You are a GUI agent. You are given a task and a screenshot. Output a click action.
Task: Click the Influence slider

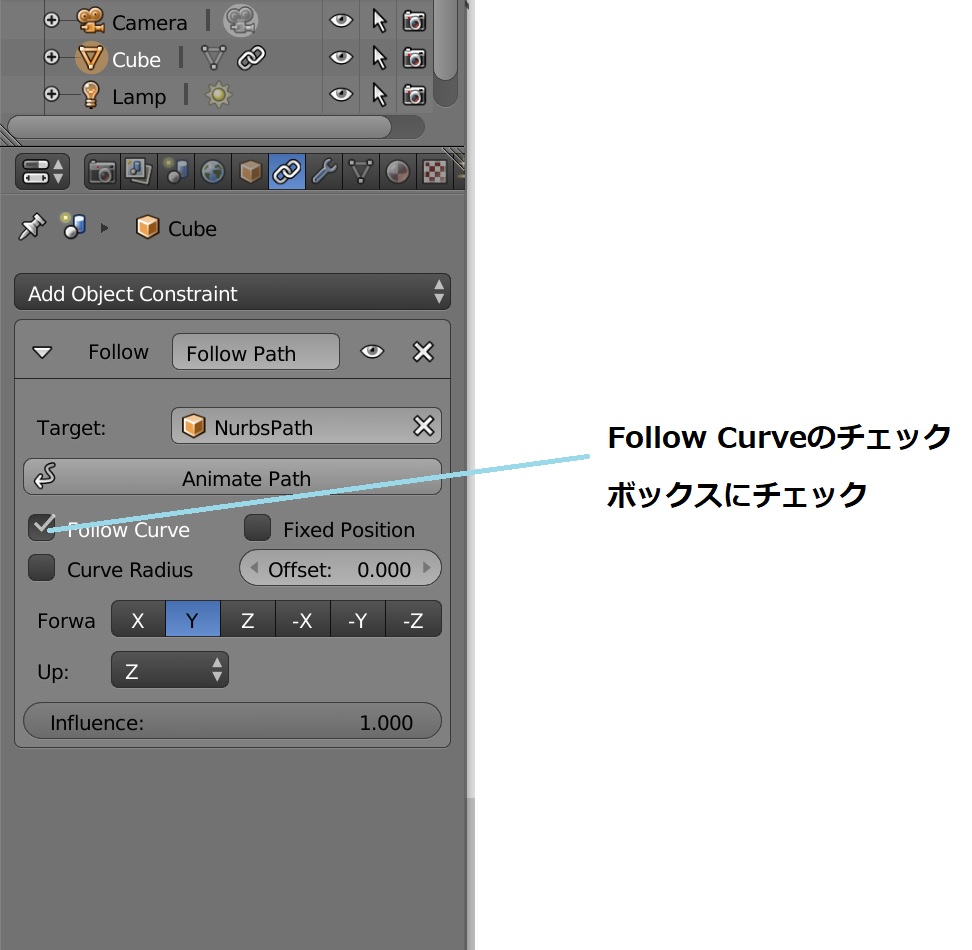(232, 721)
